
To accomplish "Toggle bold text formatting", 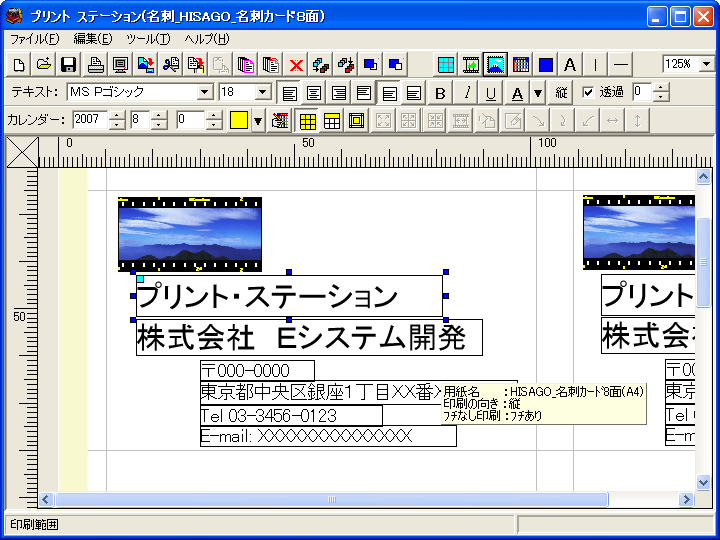I will tap(440, 93).
